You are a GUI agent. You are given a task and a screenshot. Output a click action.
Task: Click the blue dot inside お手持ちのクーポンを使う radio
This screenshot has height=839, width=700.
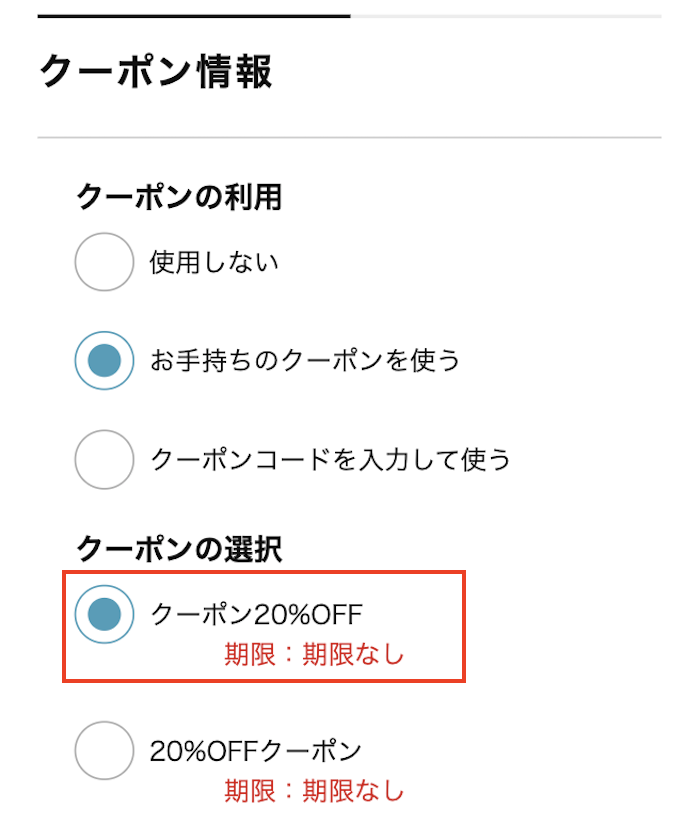pyautogui.click(x=104, y=360)
